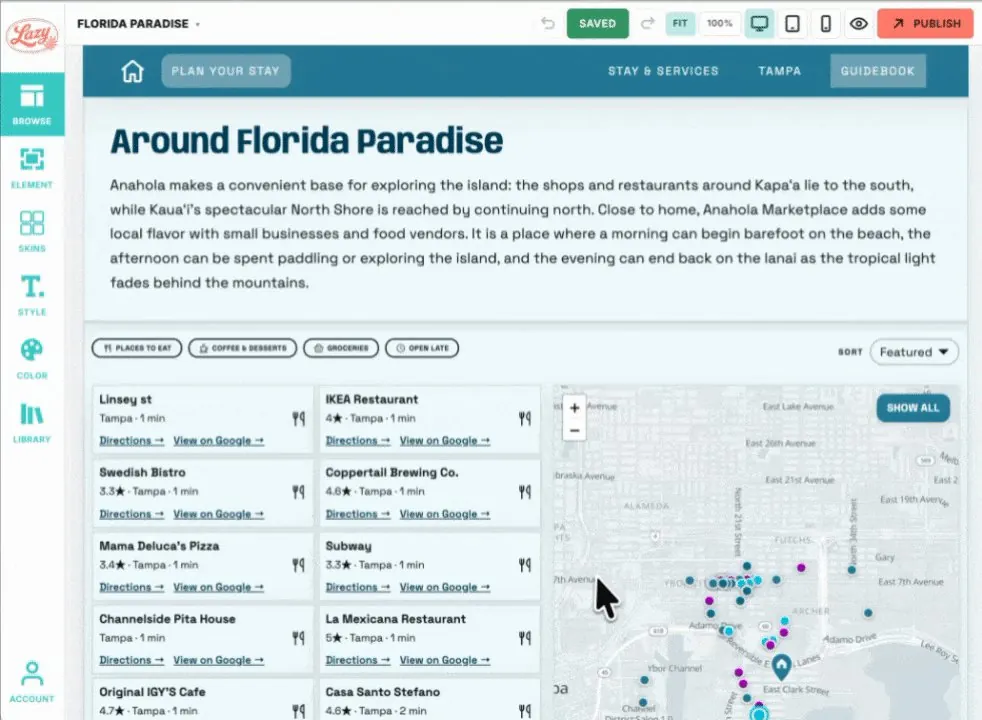Click the undo arrow icon
The image size is (982, 720).
point(548,24)
